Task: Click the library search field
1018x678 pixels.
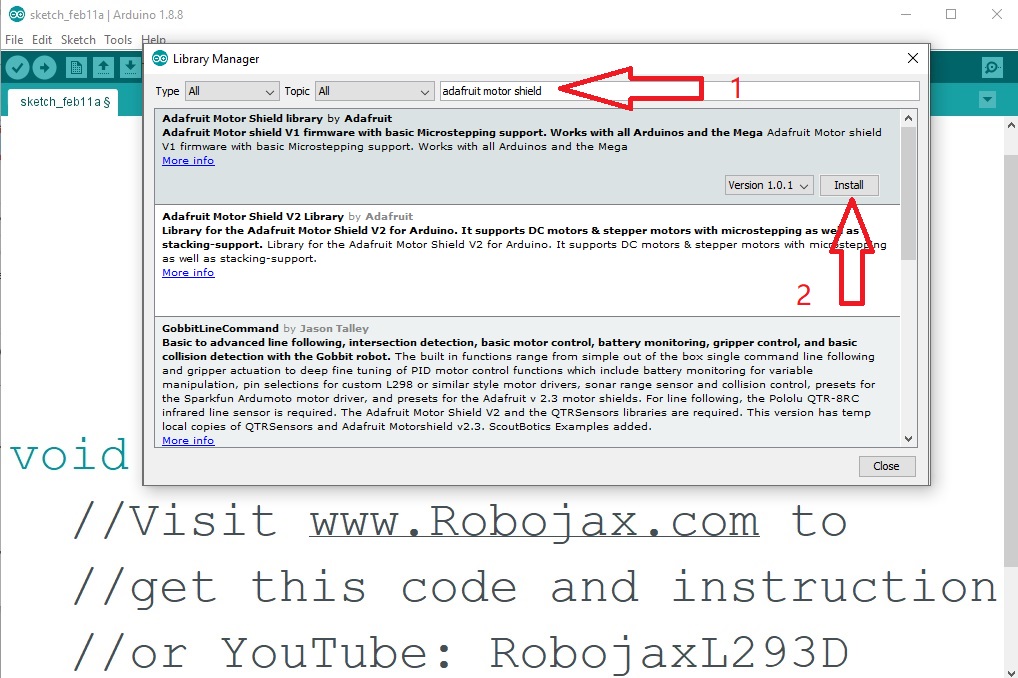Action: click(679, 91)
